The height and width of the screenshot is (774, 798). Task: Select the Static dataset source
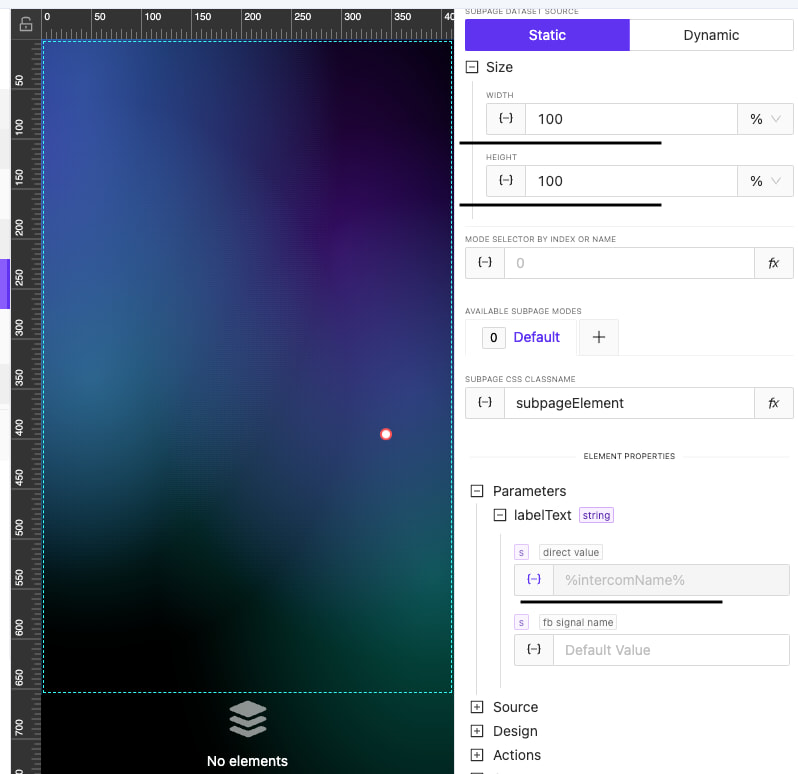(547, 35)
